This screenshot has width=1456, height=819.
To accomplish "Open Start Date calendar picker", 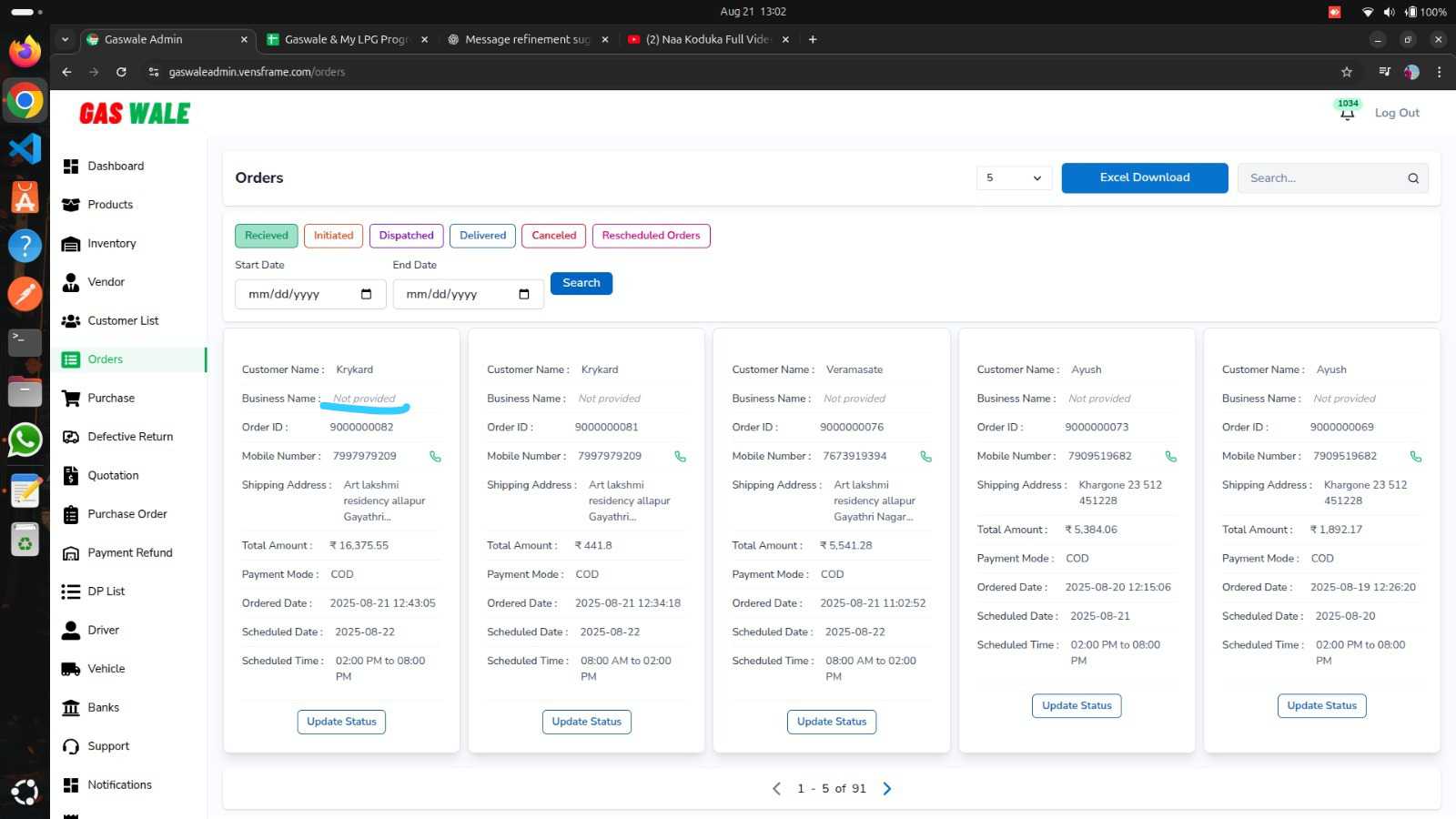I will [x=366, y=294].
